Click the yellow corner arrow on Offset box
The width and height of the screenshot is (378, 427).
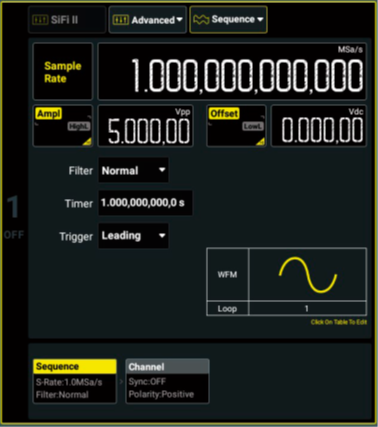[260, 142]
